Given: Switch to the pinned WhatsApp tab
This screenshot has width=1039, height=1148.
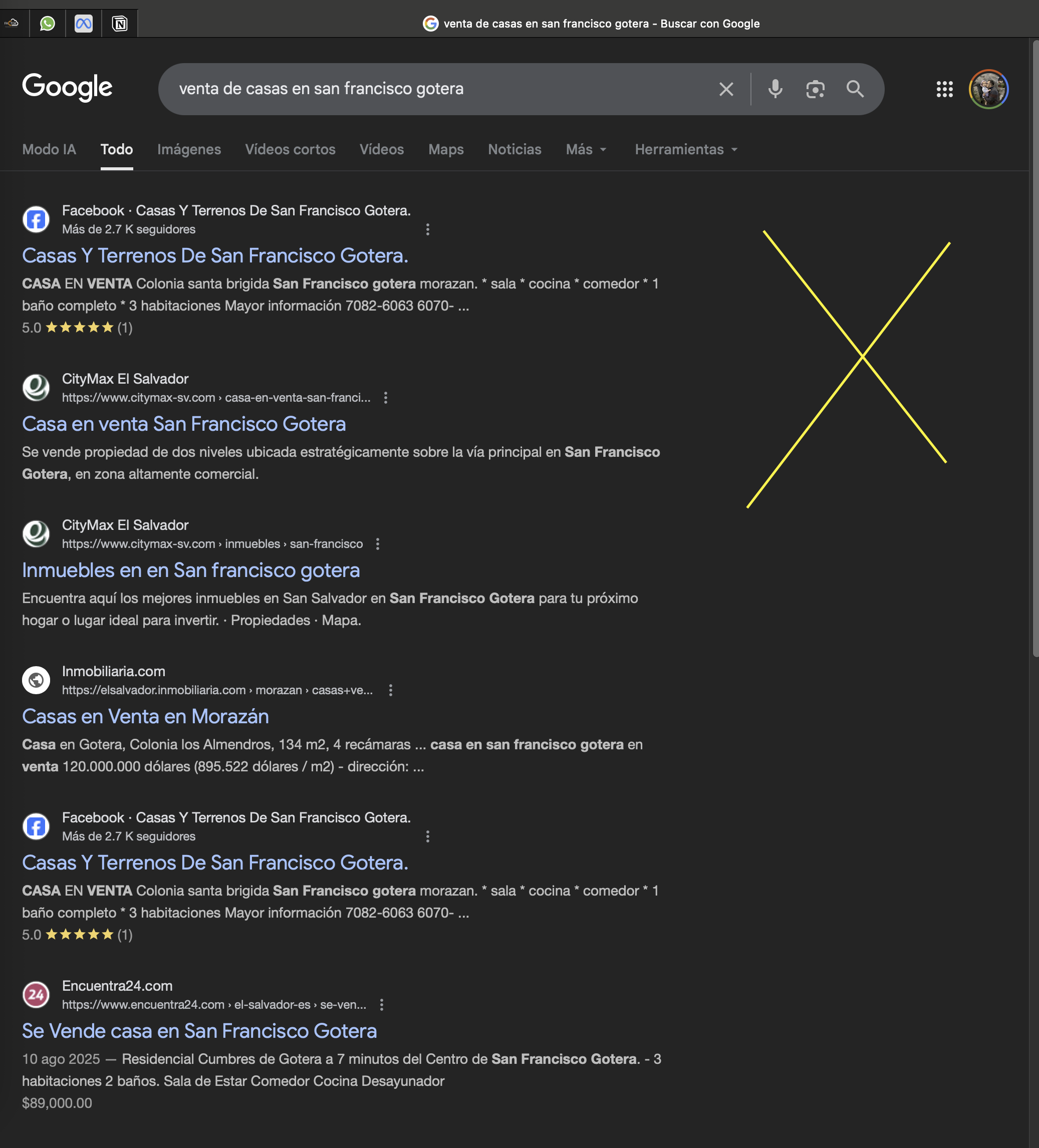Looking at the screenshot, I should 47,24.
